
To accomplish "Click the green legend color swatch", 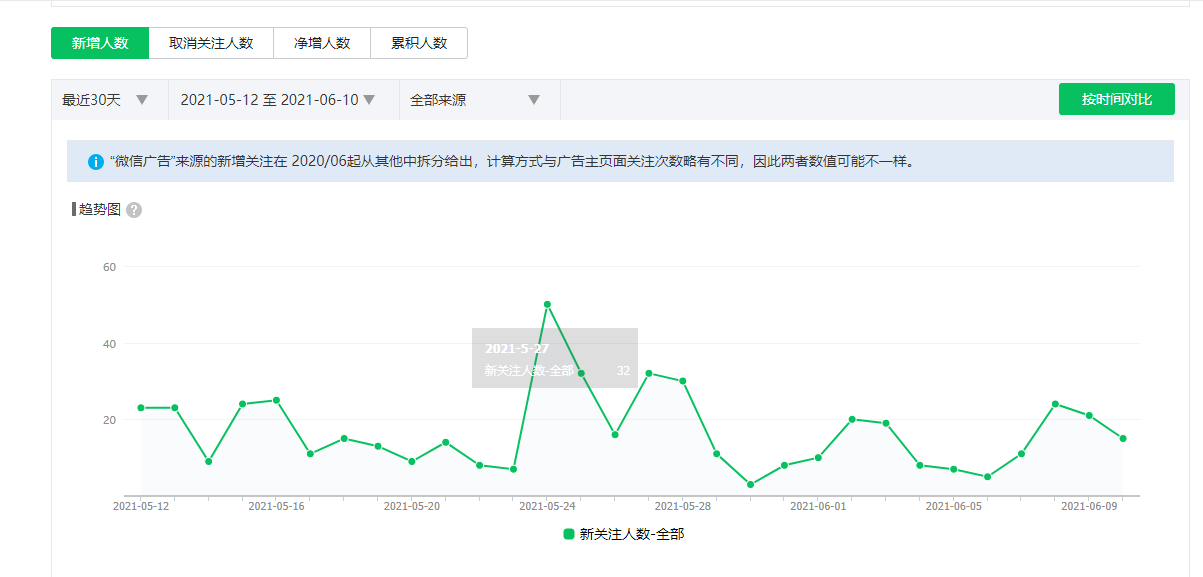I will pos(569,534).
